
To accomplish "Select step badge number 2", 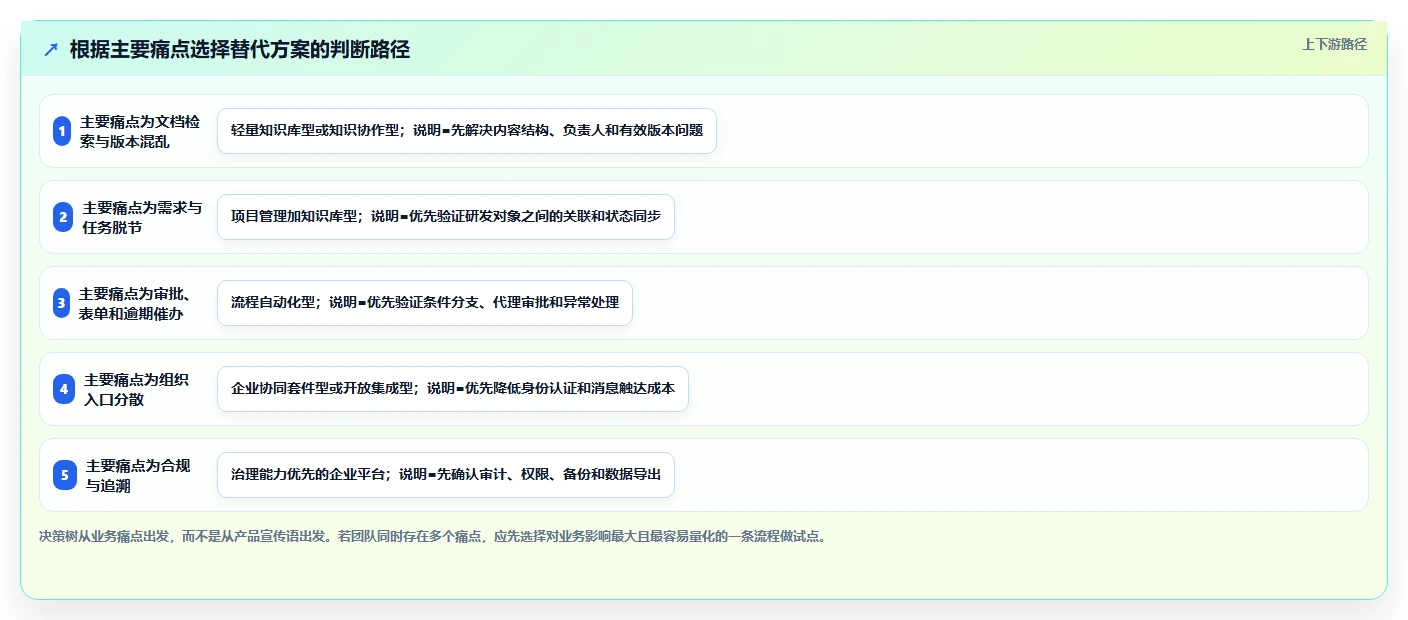I will [x=63, y=217].
